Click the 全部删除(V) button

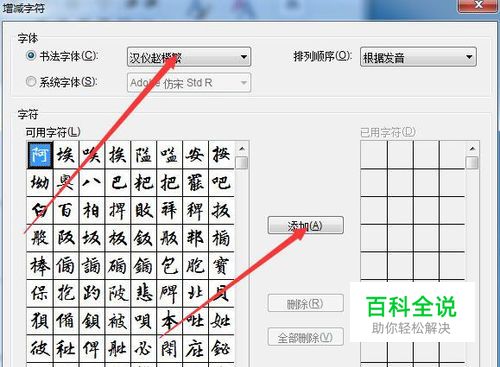click(305, 337)
